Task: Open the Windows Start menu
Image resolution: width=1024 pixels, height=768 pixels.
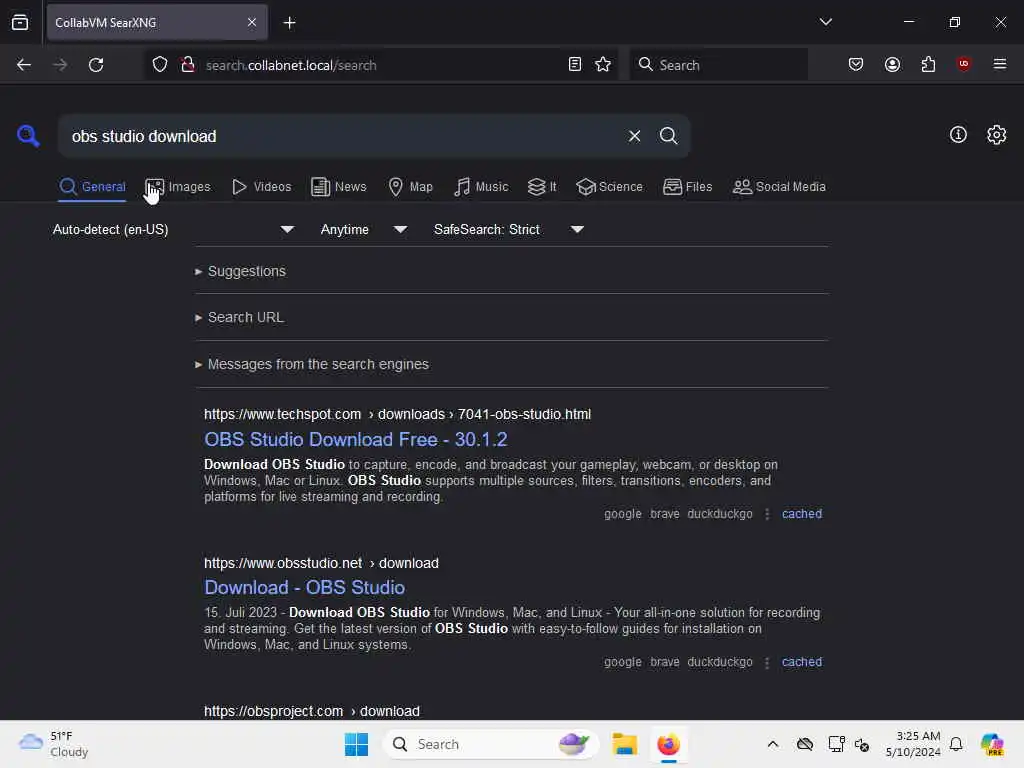Action: [x=357, y=744]
